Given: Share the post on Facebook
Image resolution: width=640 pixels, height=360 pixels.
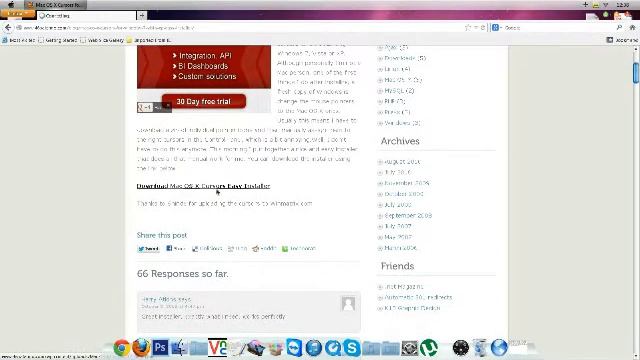Looking at the screenshot, I should tap(176, 248).
